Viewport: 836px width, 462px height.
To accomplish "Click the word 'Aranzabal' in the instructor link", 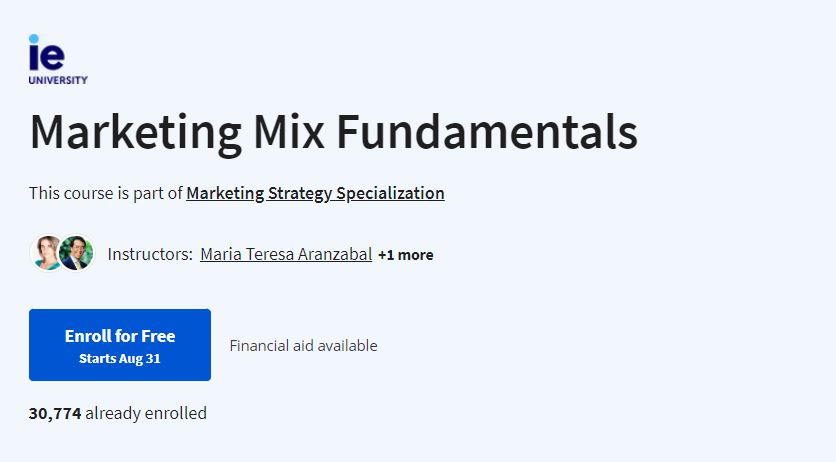I will coord(335,255).
